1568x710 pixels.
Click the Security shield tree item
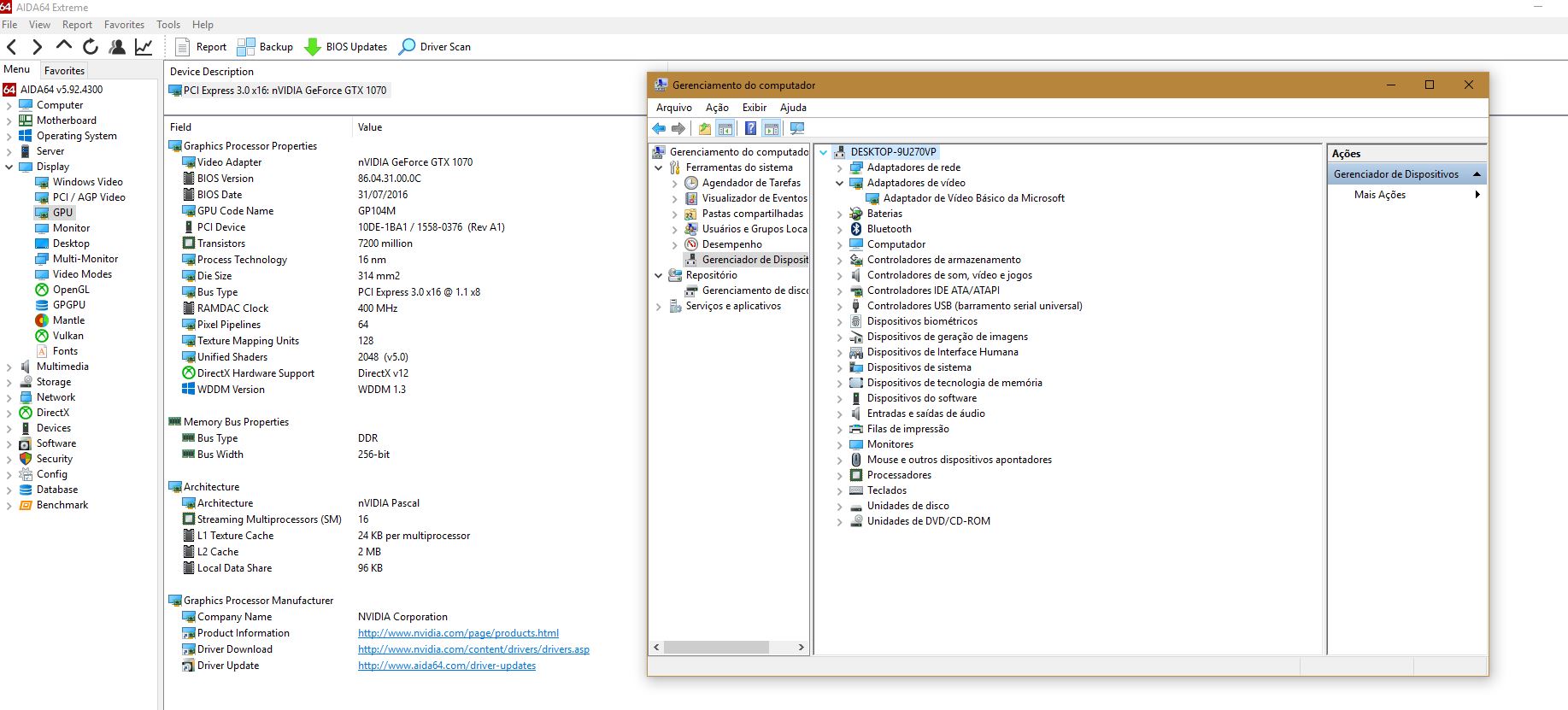click(54, 459)
